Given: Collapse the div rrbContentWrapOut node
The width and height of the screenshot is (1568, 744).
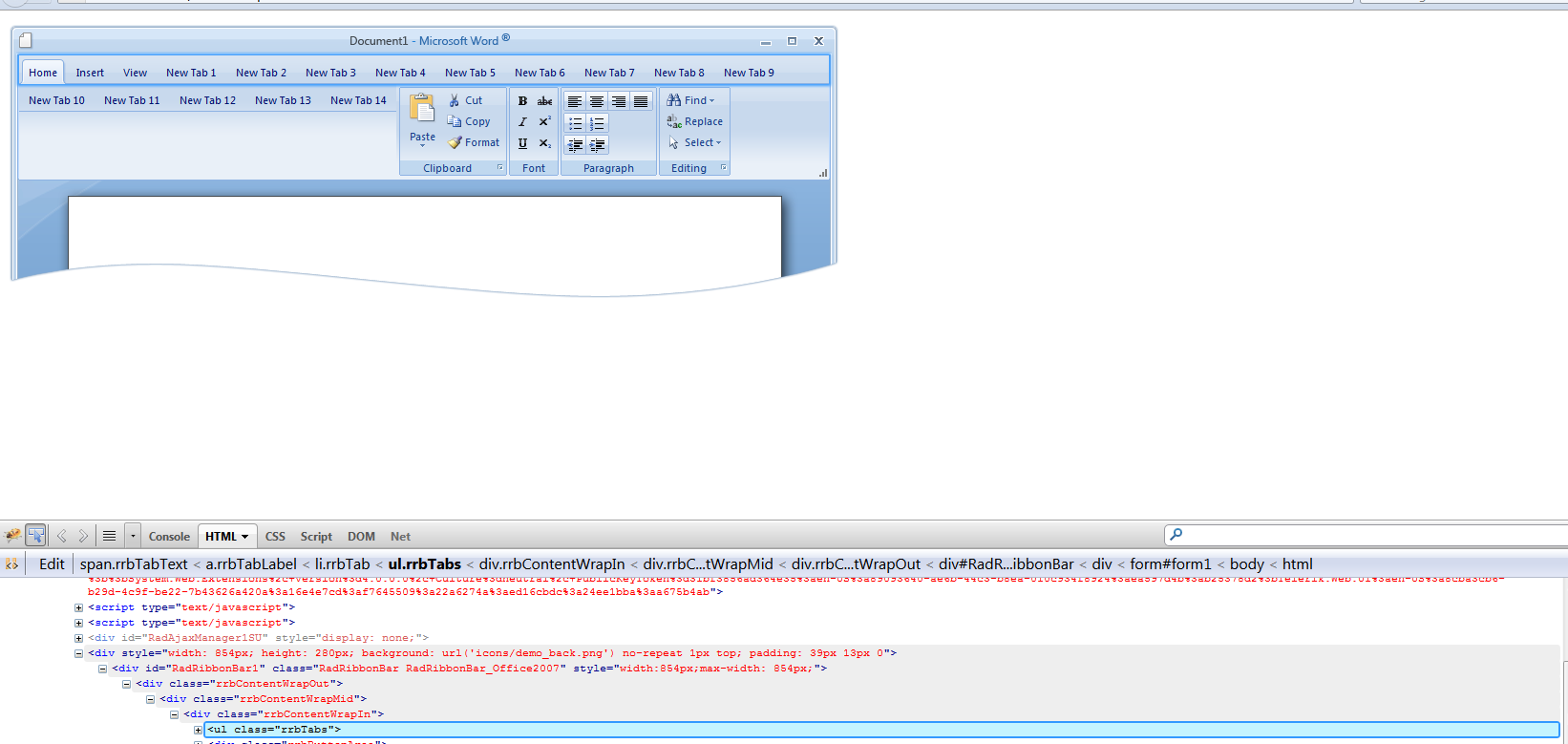Looking at the screenshot, I should (126, 684).
